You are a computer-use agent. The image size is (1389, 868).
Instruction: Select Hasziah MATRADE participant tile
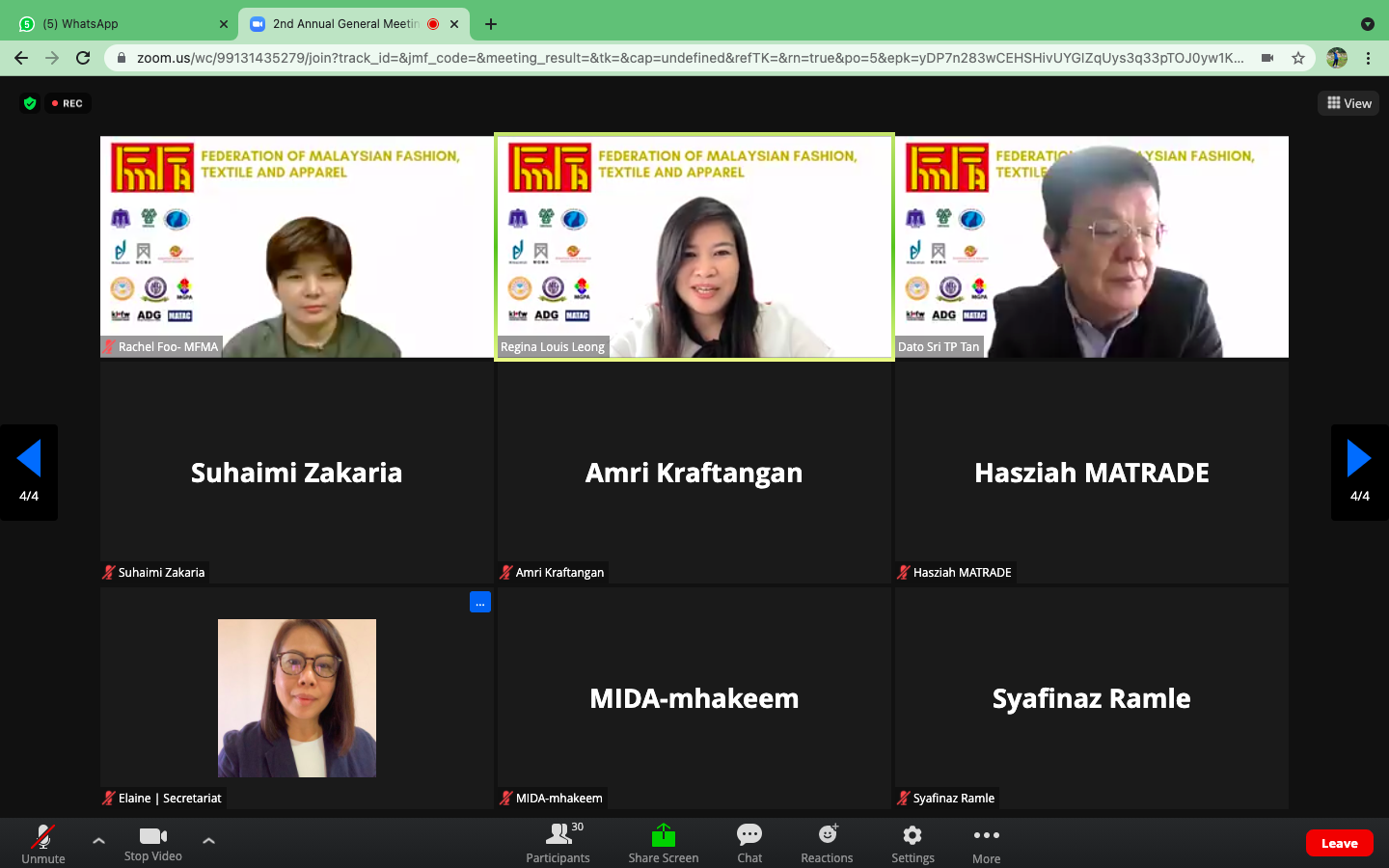(x=1092, y=473)
